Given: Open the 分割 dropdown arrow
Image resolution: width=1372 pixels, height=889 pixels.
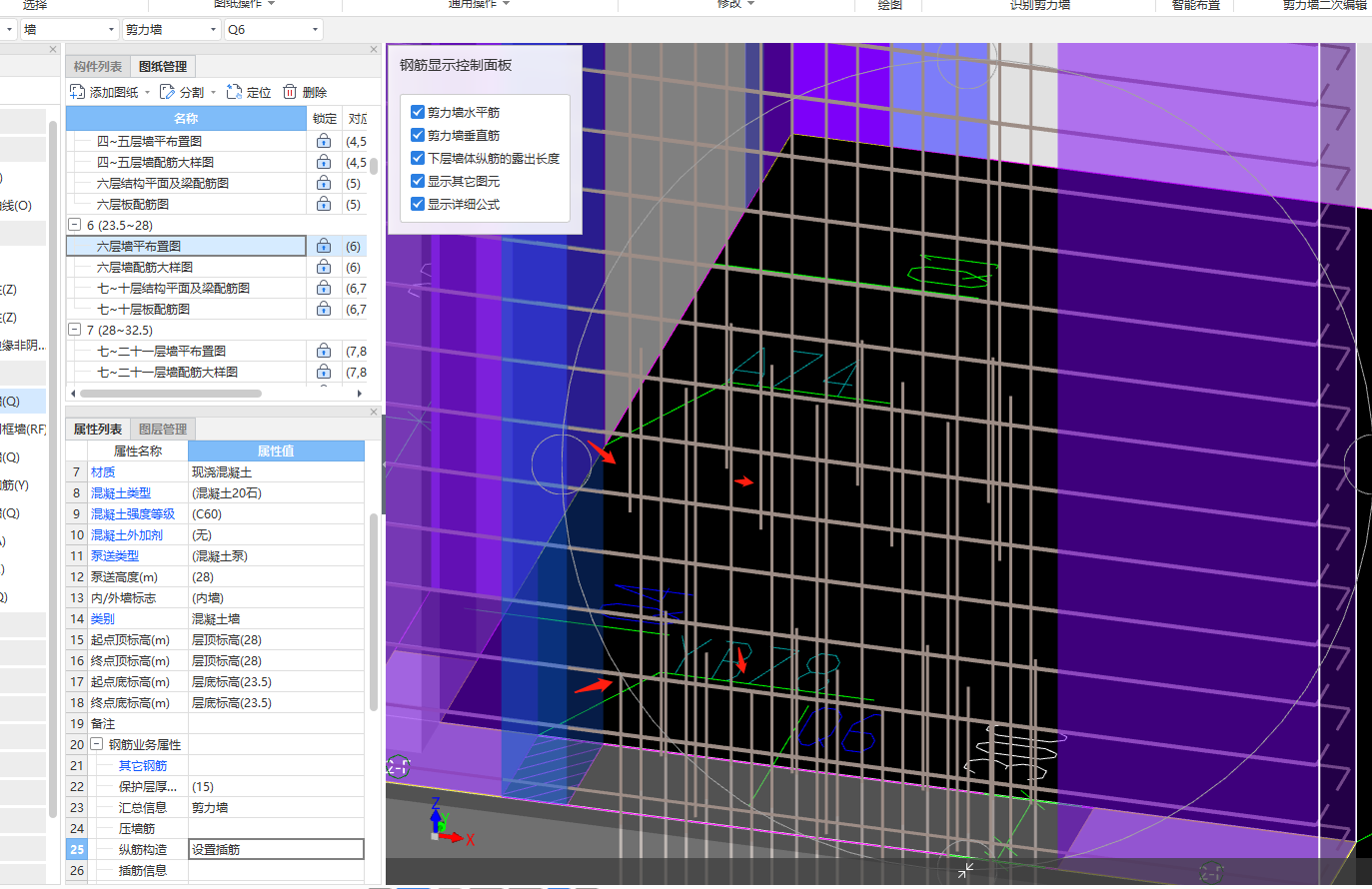Looking at the screenshot, I should point(213,93).
